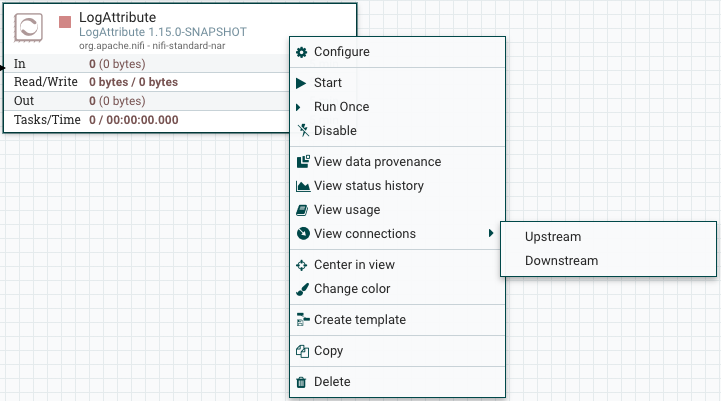Click the Copy icon in menu
The image size is (721, 401).
303,351
